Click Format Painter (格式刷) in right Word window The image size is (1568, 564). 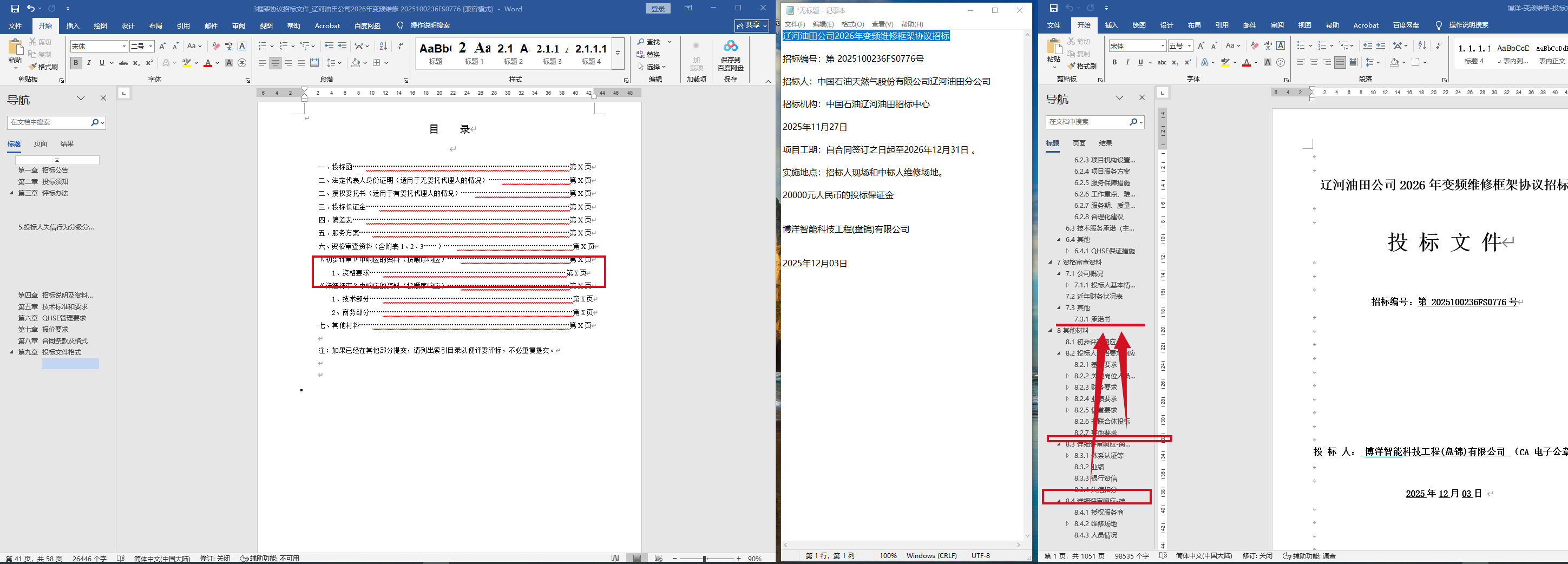1081,65
